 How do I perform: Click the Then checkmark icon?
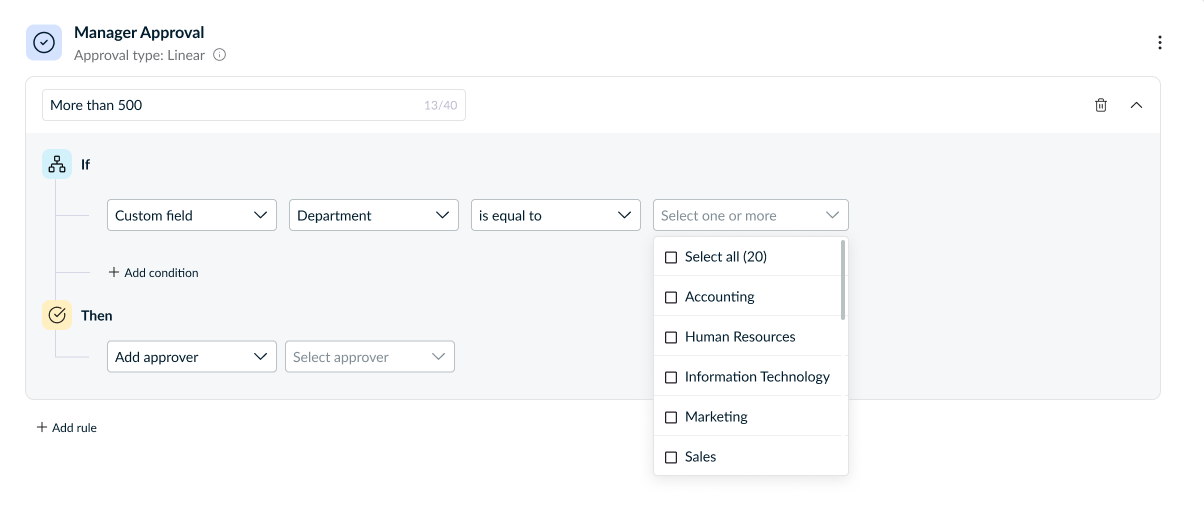coord(57,315)
